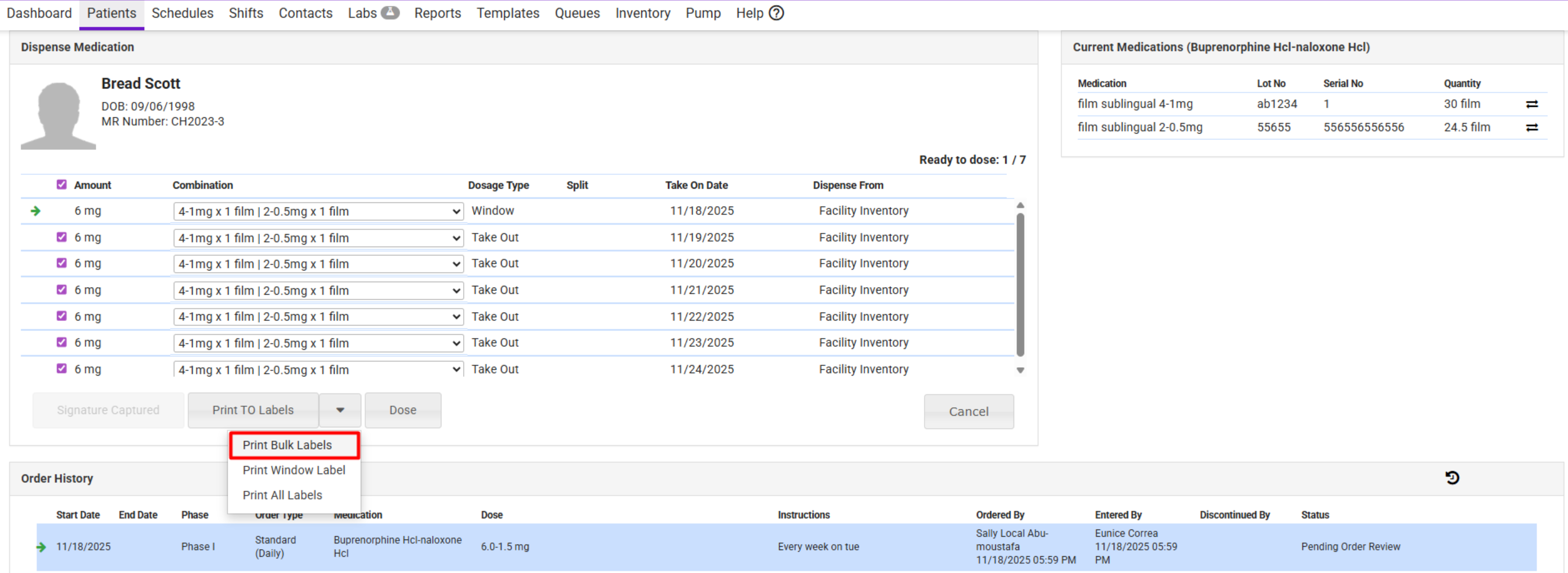The image size is (1568, 573).
Task: Open the Inventory tab
Action: [642, 13]
